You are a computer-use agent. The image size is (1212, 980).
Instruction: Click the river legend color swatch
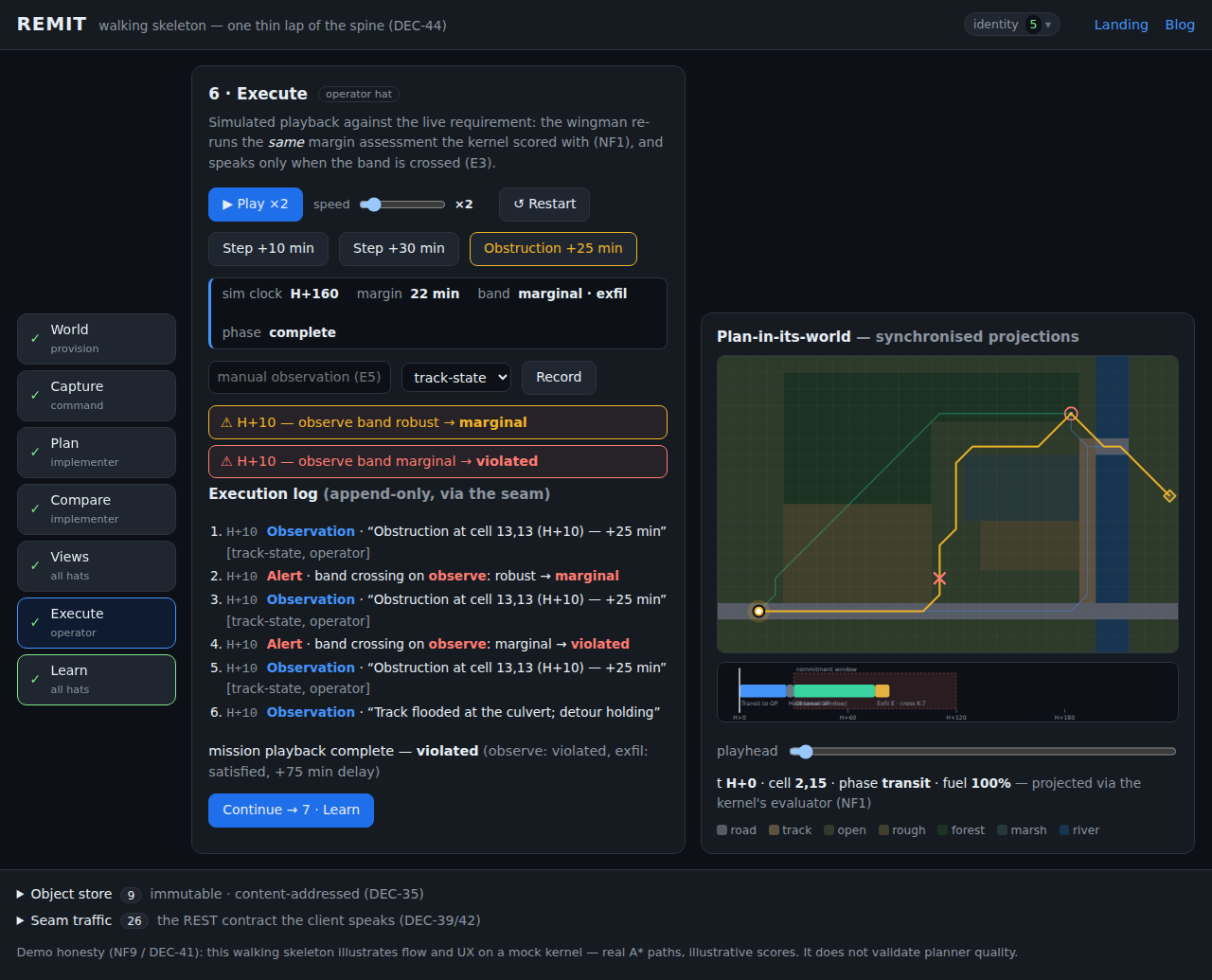[1064, 830]
